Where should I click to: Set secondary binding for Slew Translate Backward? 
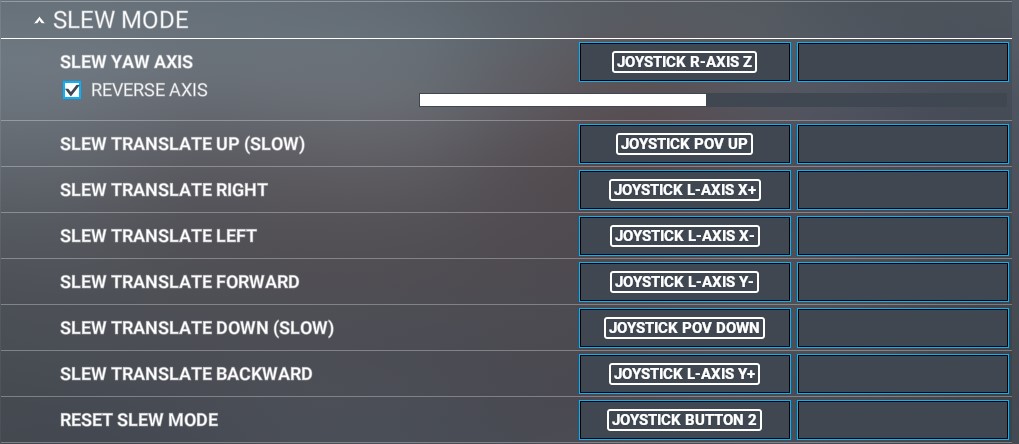click(902, 374)
